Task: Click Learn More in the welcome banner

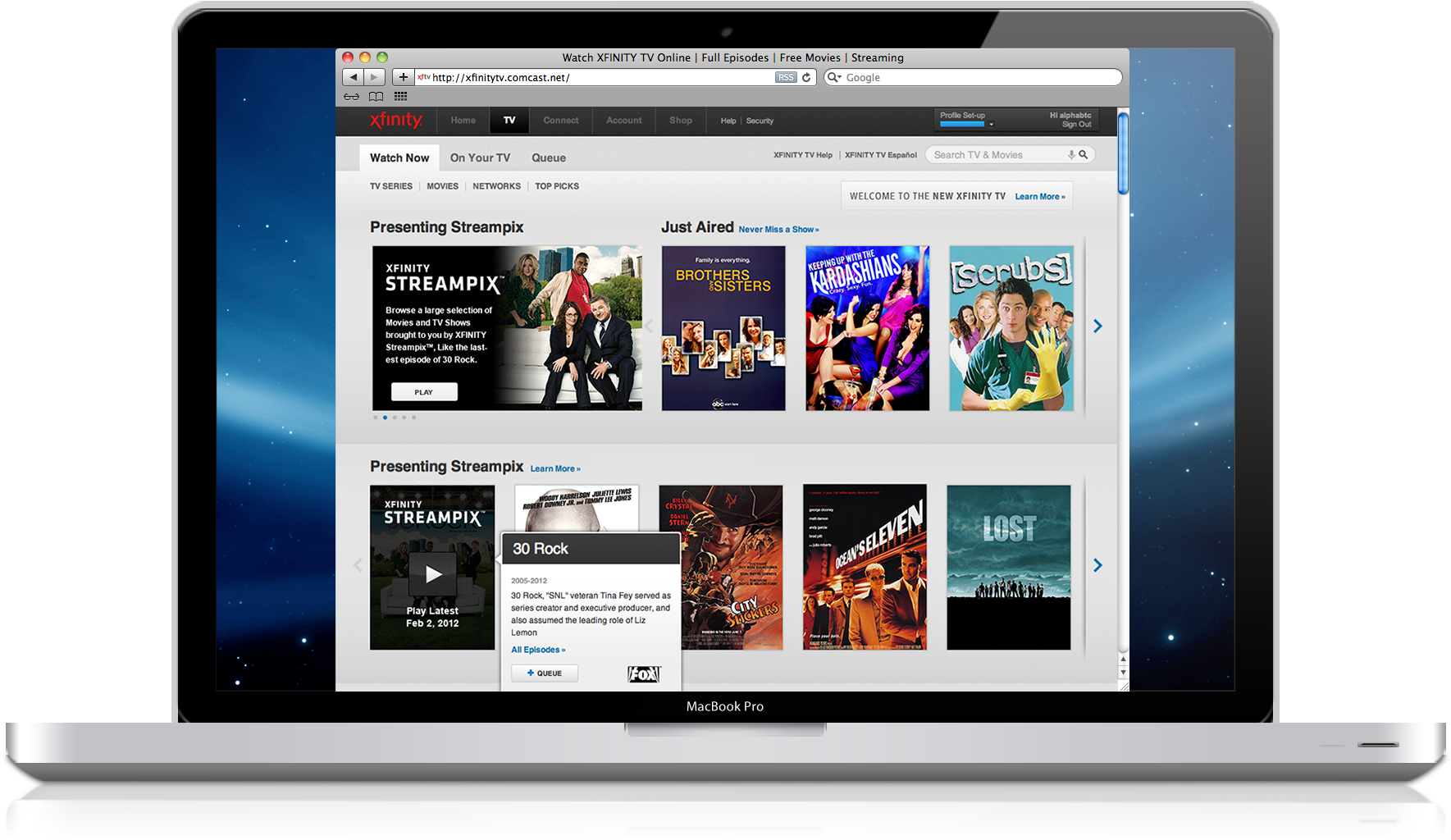Action: [1040, 197]
